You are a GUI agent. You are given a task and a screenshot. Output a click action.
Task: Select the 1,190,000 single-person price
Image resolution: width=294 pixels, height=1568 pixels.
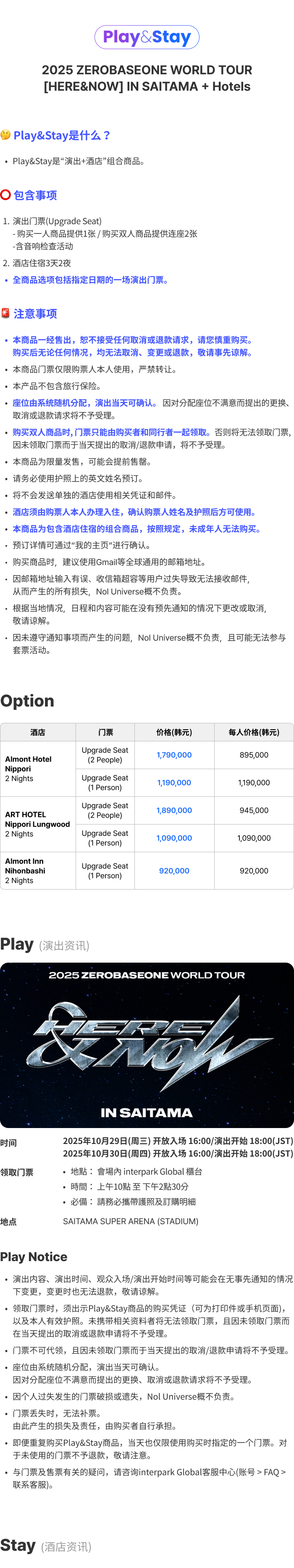[174, 783]
